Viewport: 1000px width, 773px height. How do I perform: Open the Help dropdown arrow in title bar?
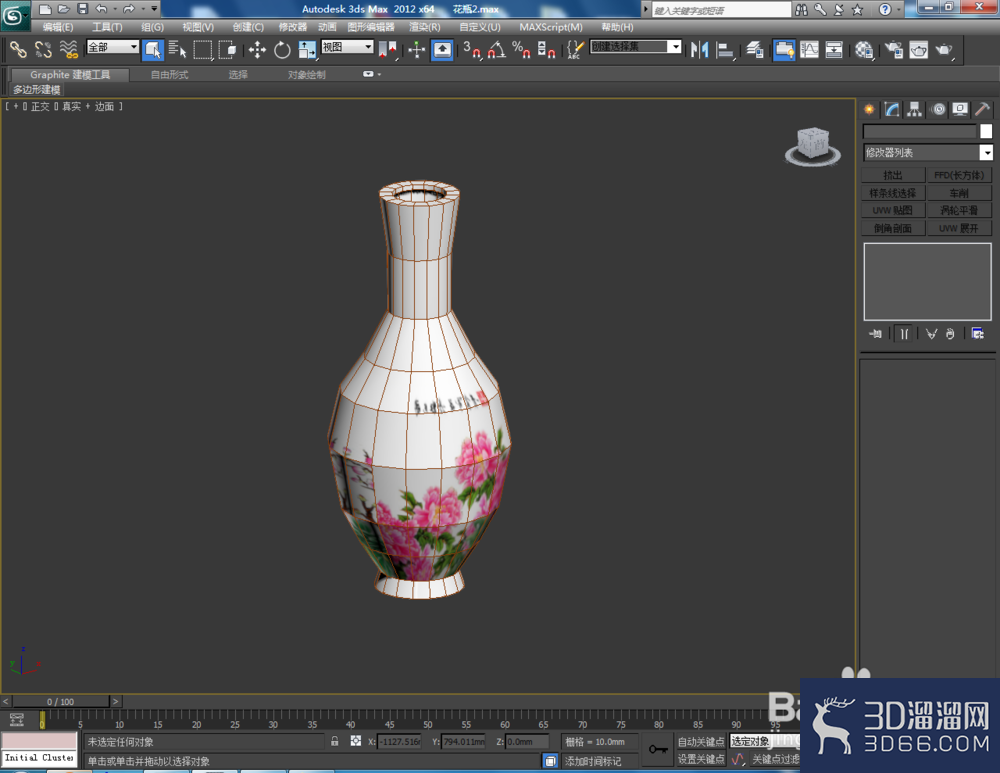click(x=899, y=9)
